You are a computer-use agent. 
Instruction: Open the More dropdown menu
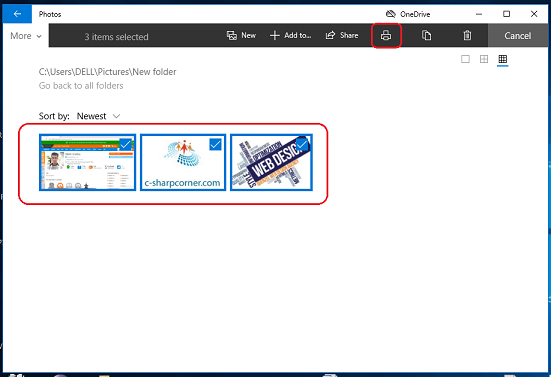(26, 36)
